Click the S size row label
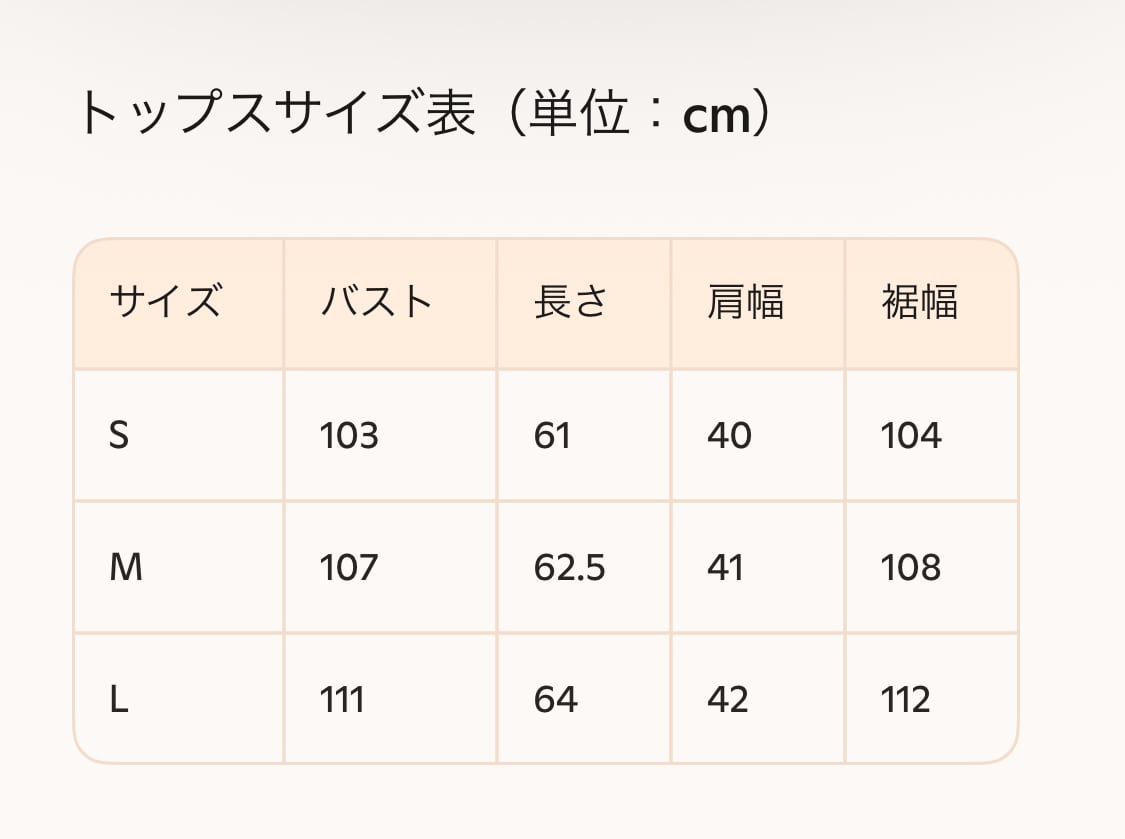The image size is (1125, 839). pyautogui.click(x=119, y=436)
